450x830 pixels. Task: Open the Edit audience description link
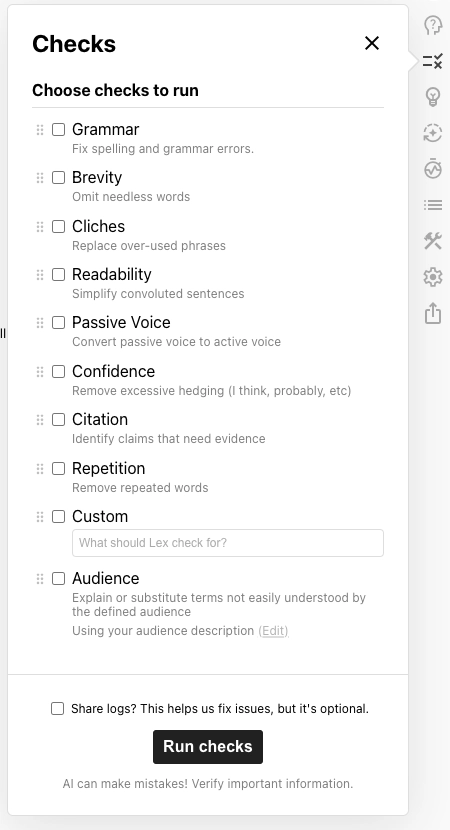pyautogui.click(x=273, y=631)
